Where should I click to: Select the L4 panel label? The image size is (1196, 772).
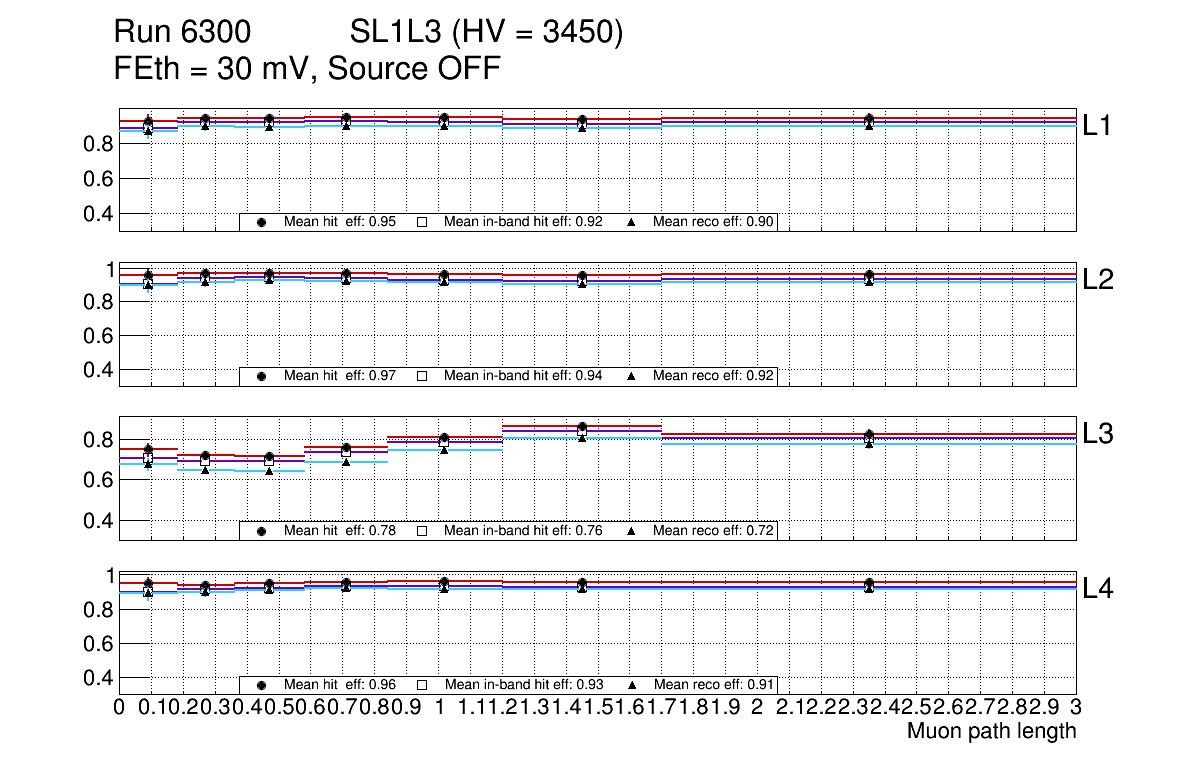click(1100, 589)
